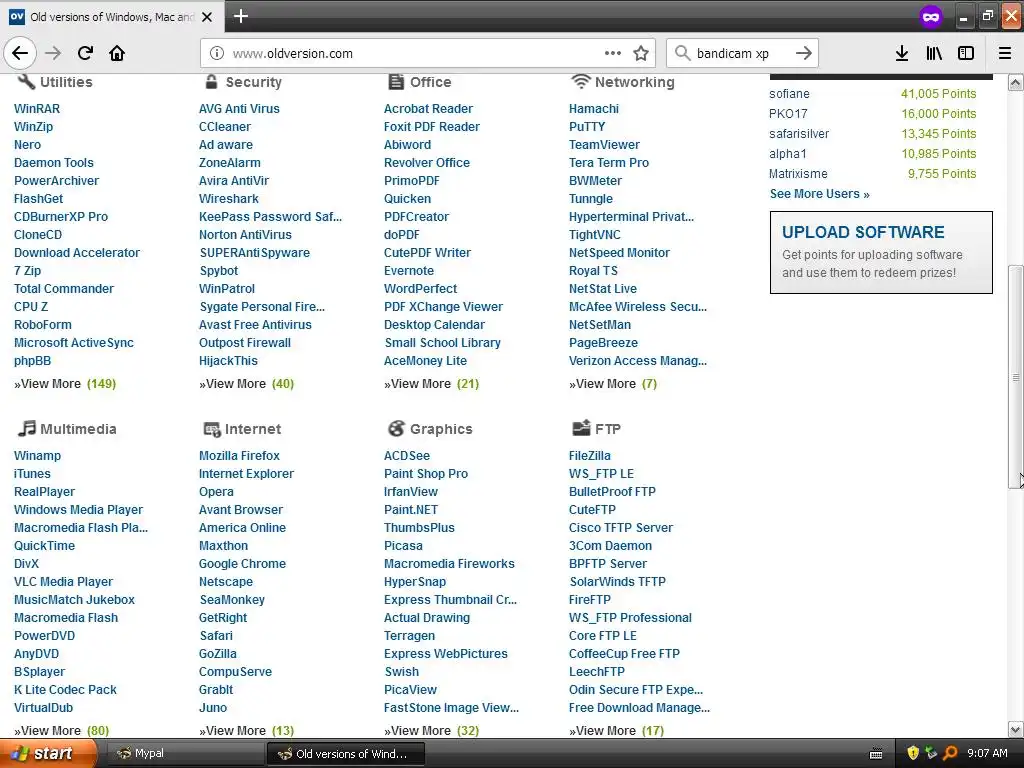Click the vertical scrollbar thumb
Image resolution: width=1024 pixels, height=768 pixels.
1015,376
